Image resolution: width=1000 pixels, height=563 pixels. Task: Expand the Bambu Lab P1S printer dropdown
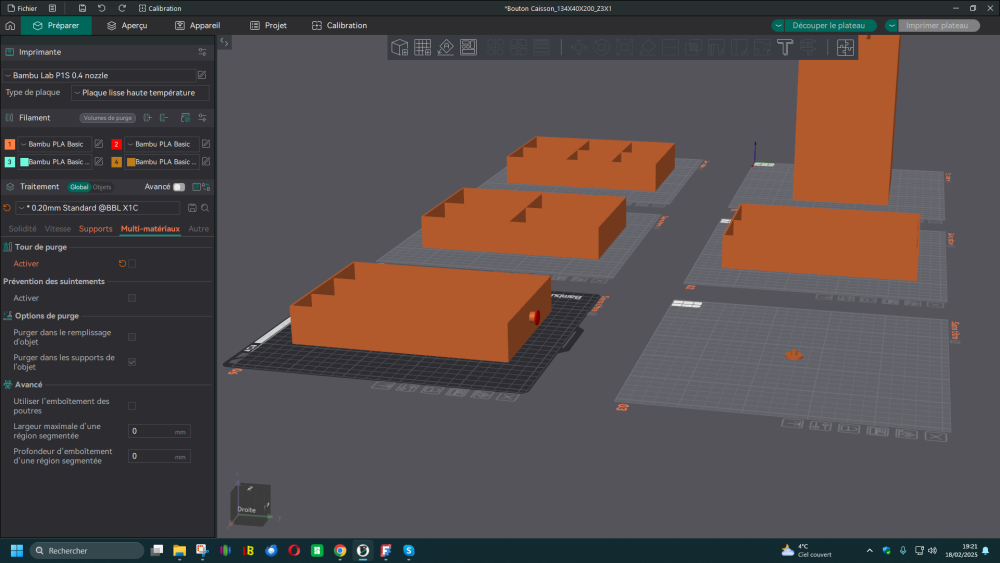100,75
